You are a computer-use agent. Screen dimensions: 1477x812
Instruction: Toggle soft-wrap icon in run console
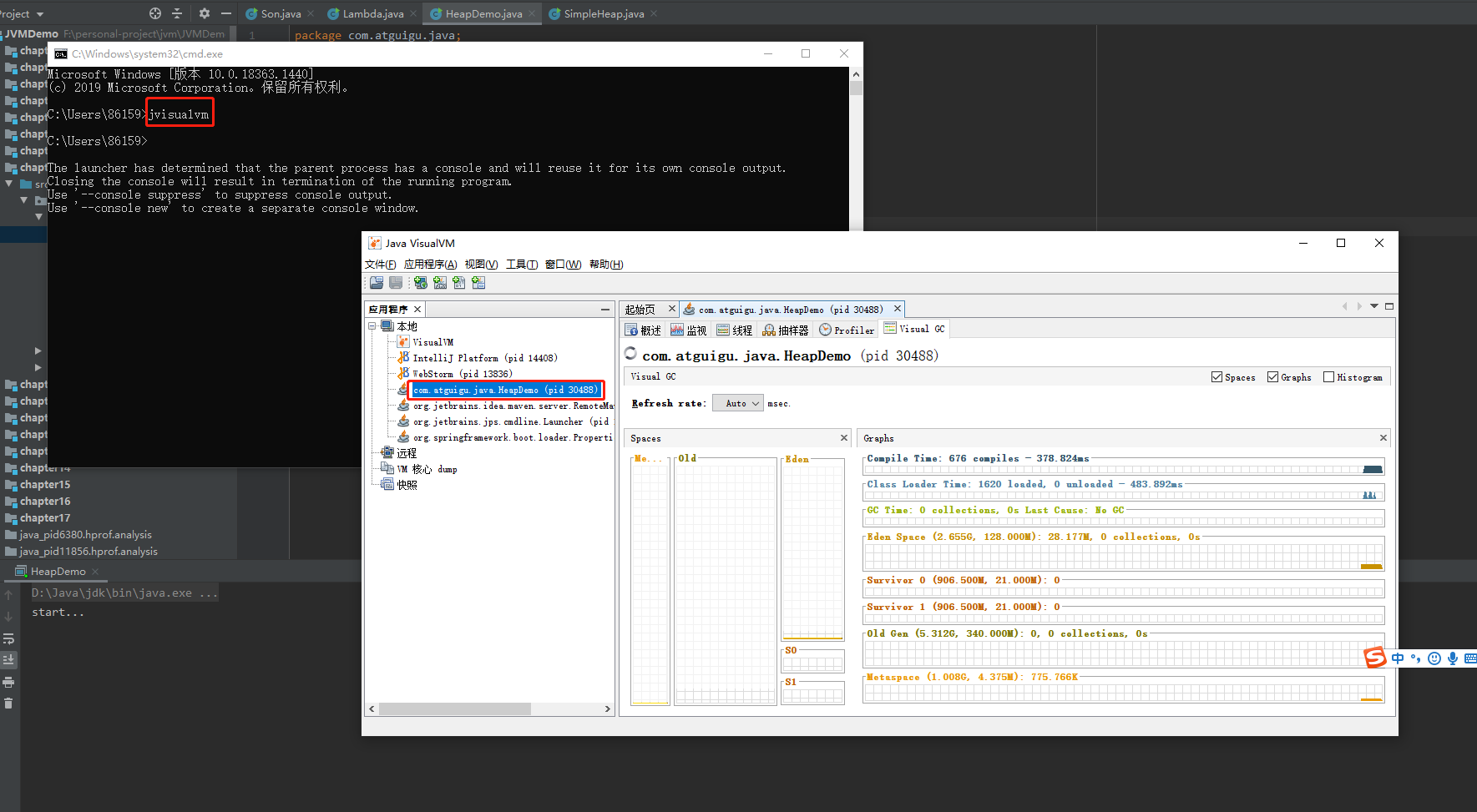click(8, 638)
